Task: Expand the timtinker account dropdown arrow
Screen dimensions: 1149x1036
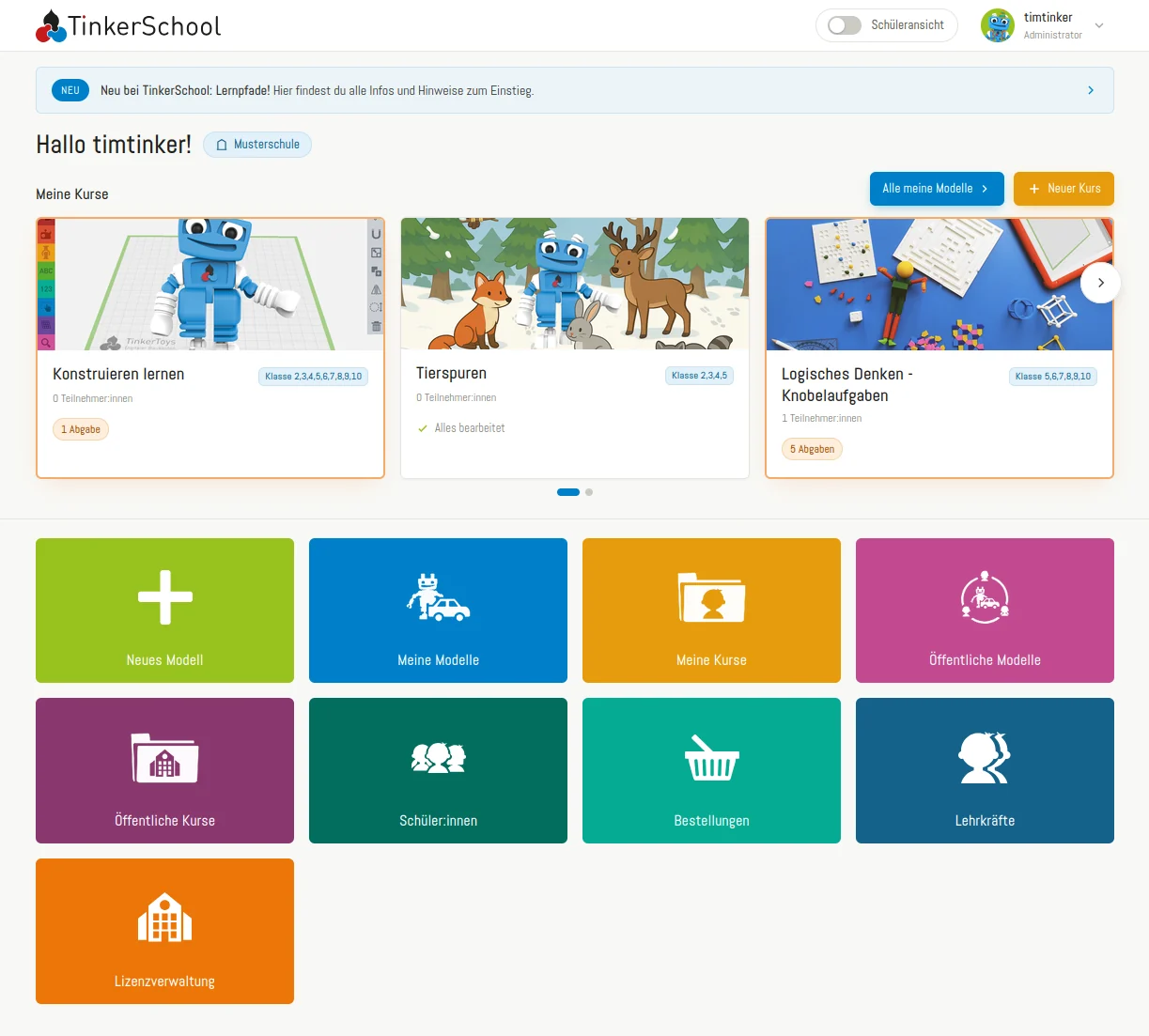Action: pos(1099,25)
